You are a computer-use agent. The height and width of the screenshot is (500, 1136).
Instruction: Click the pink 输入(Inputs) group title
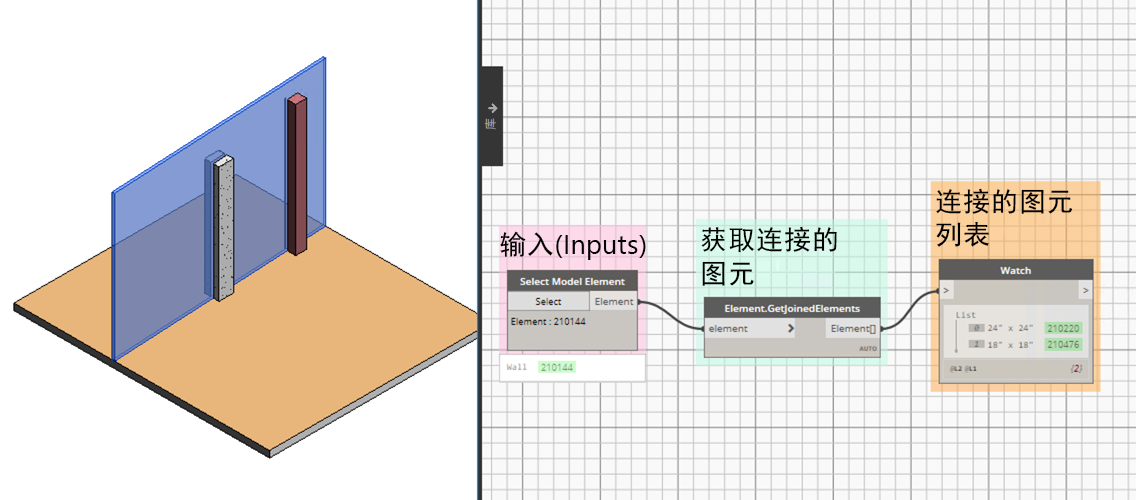(572, 245)
